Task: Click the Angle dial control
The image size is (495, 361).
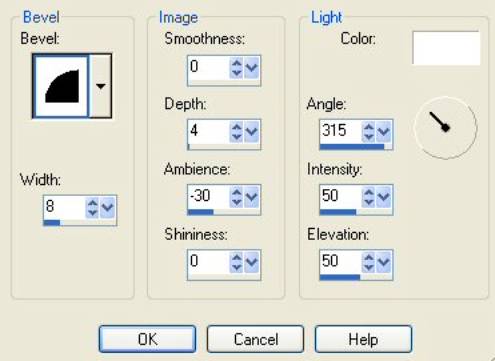Action: [446, 128]
